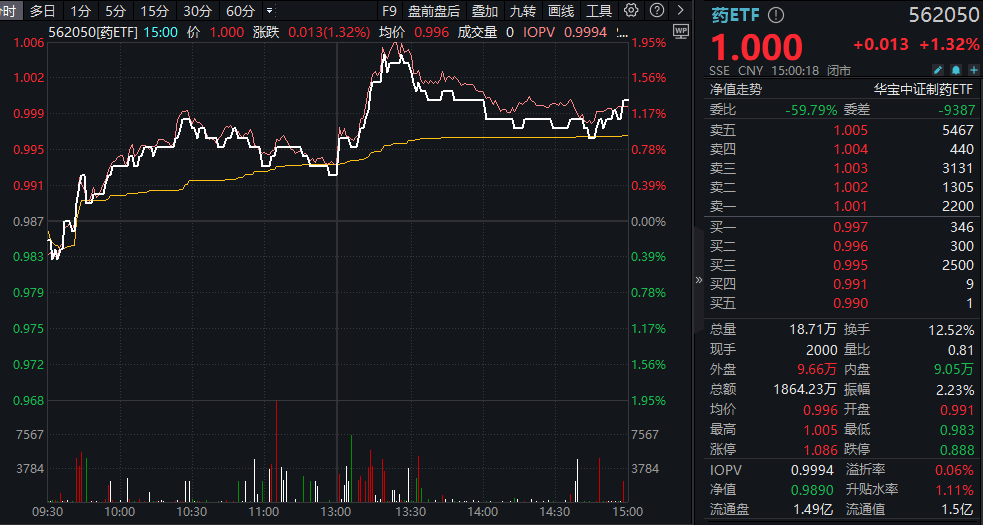Open 工具 tools menu

599,11
